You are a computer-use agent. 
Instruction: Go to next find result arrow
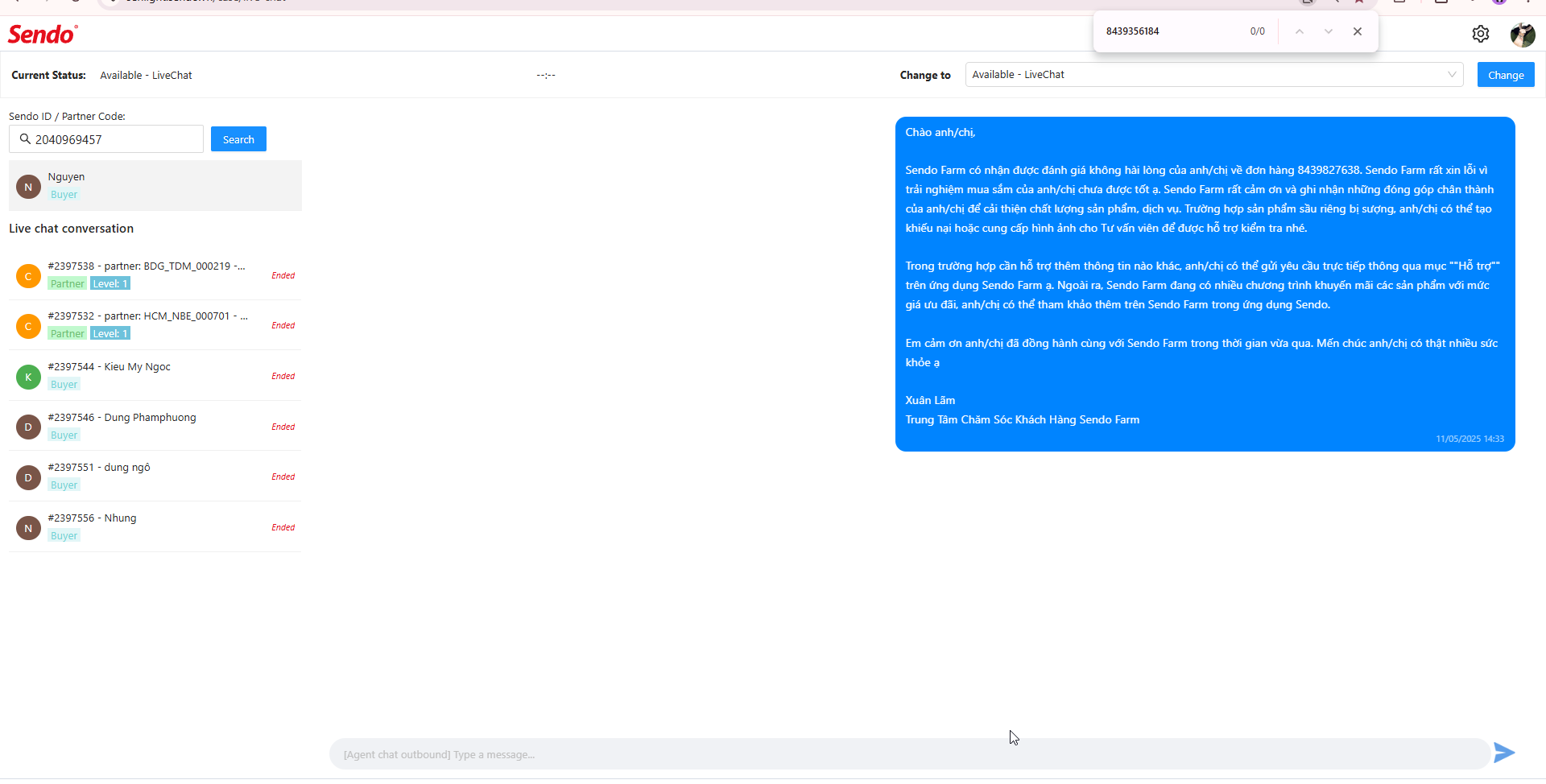[x=1328, y=31]
